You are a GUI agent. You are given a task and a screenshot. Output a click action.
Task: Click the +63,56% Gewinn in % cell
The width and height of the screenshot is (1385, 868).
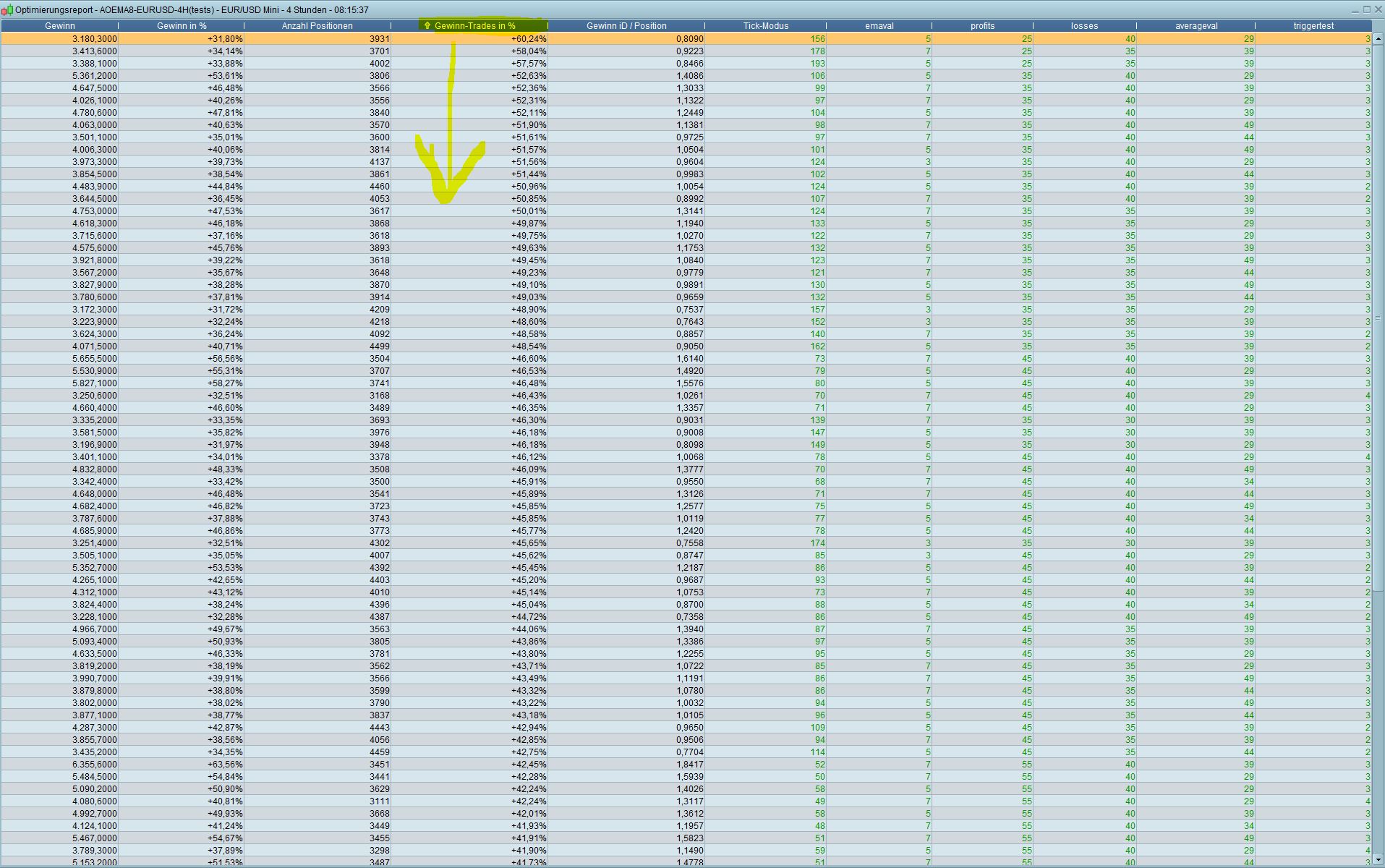182,765
